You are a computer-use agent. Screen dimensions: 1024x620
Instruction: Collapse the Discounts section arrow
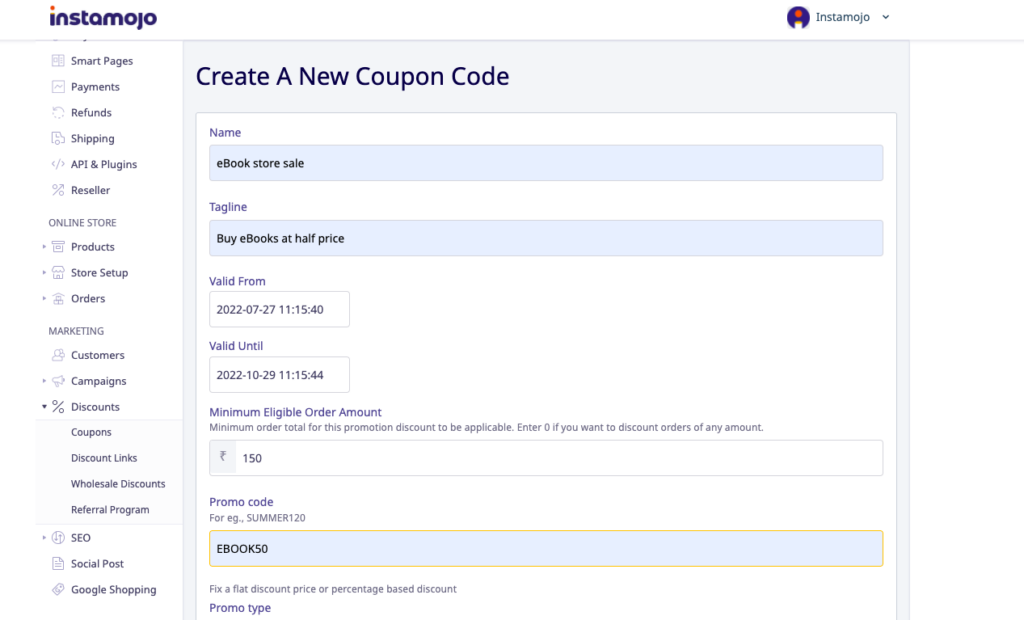tap(44, 407)
